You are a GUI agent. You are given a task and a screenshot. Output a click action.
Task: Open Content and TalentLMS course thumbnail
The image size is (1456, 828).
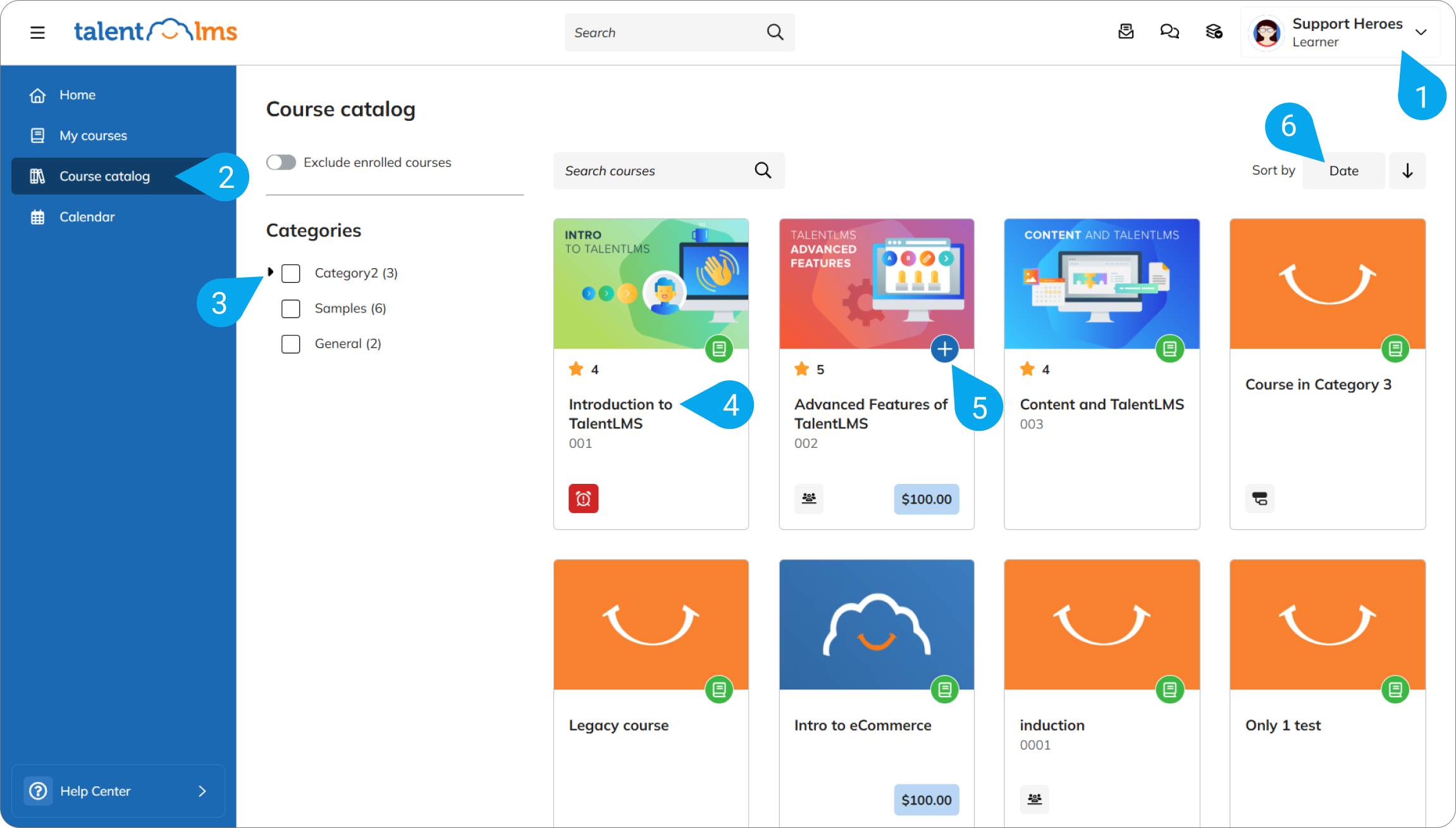(1101, 283)
